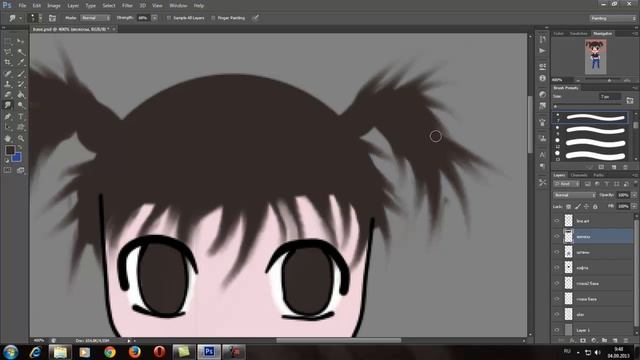Select the Eraser tool
The image size is (640, 360).
point(8,95)
